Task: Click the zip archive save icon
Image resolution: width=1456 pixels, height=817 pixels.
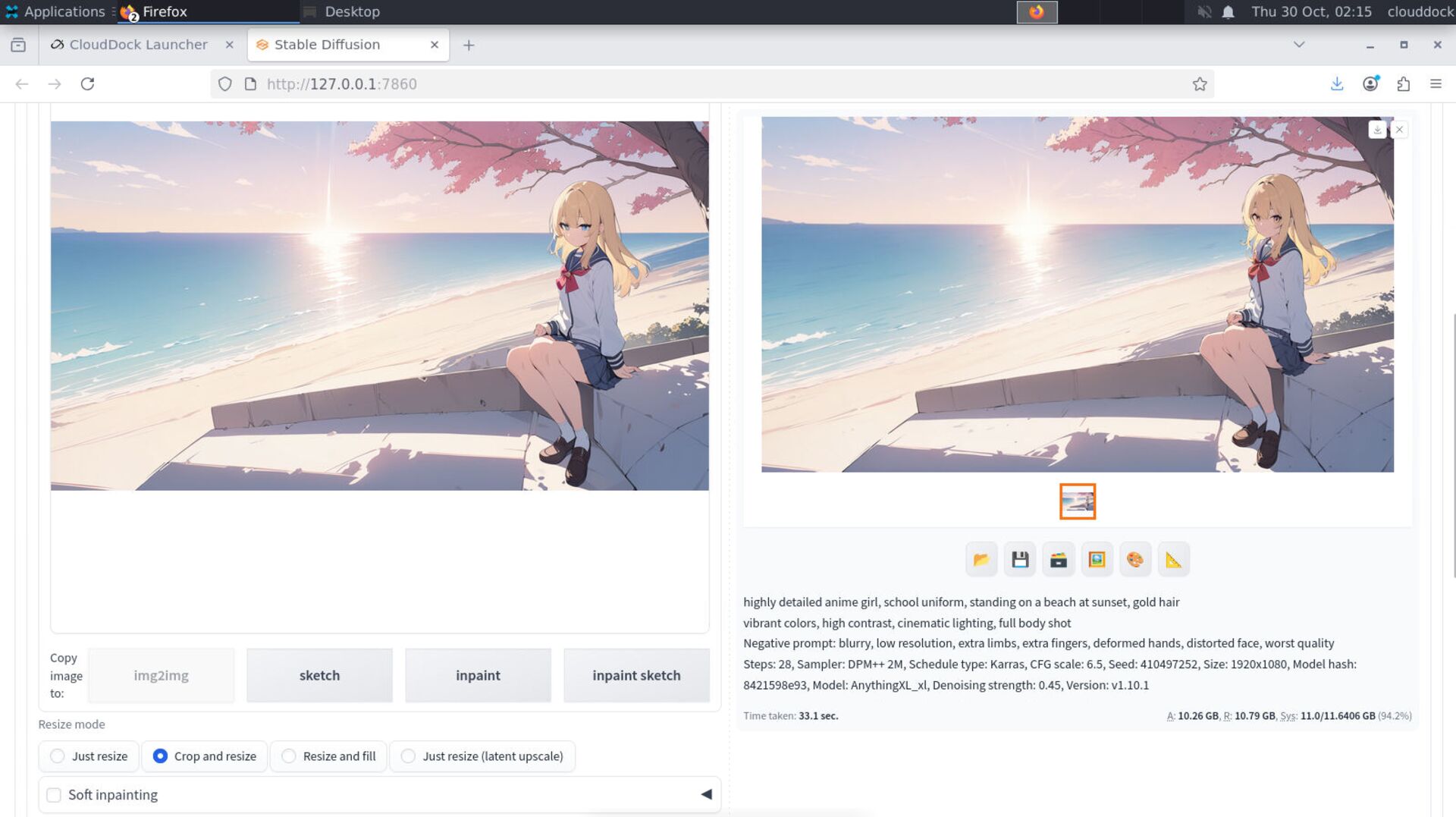Action: pyautogui.click(x=1059, y=560)
